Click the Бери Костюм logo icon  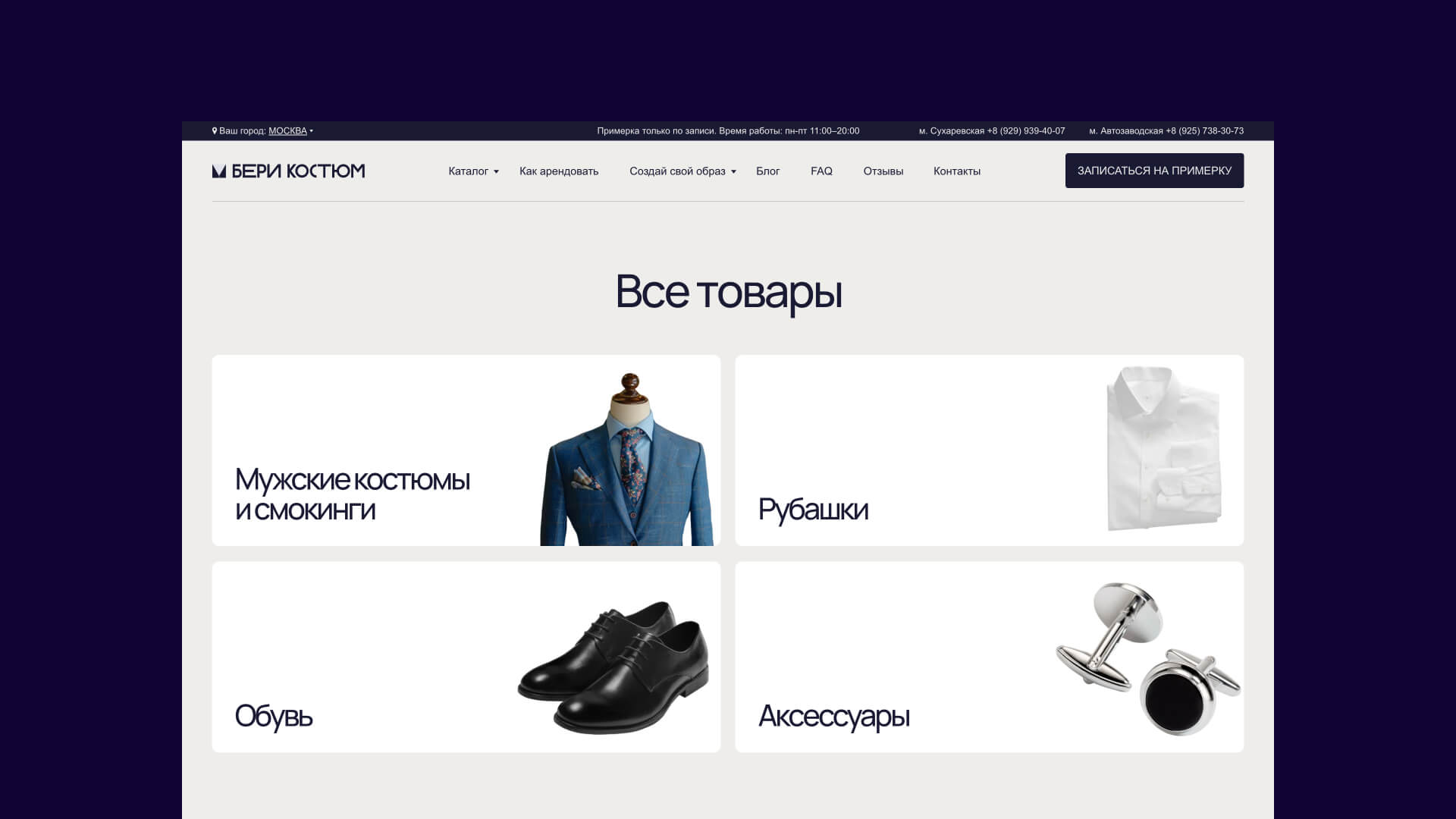219,171
